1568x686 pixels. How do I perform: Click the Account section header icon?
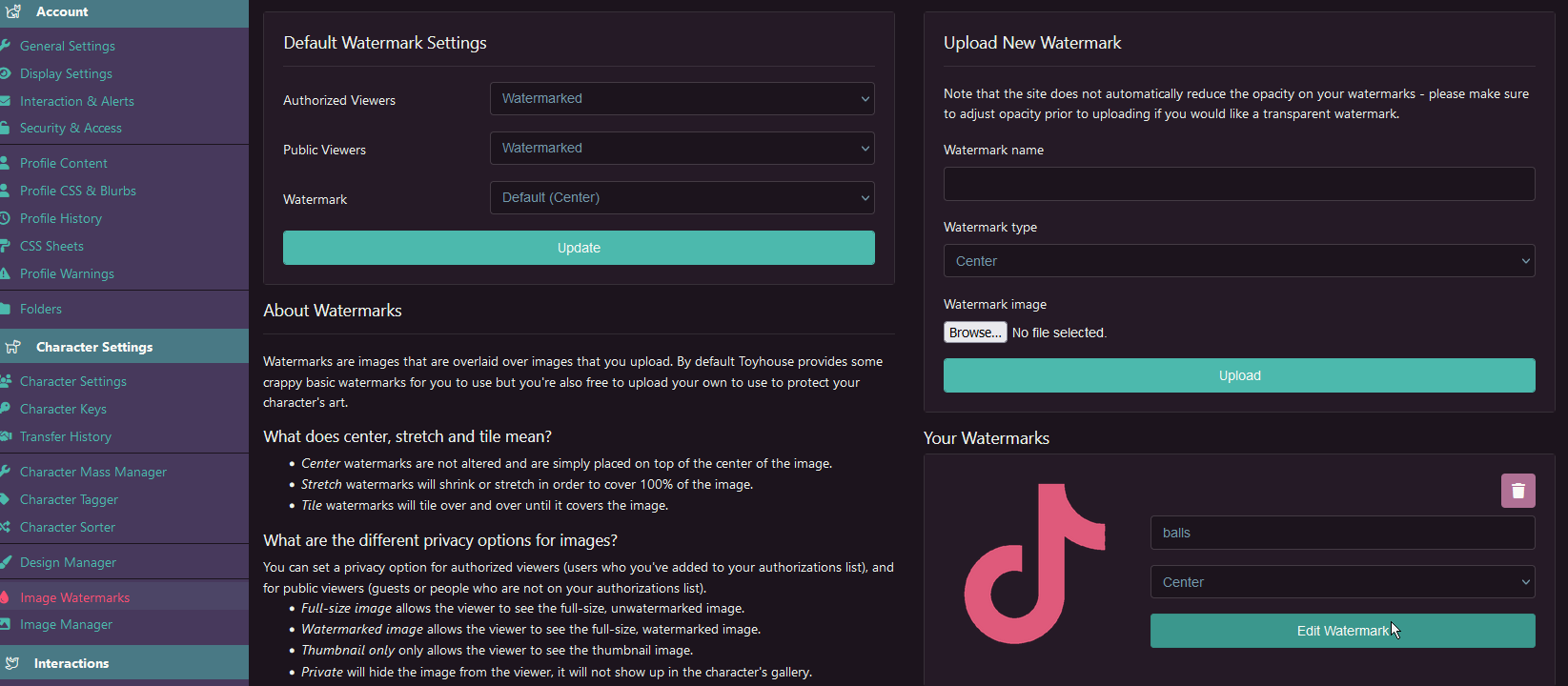click(x=12, y=11)
